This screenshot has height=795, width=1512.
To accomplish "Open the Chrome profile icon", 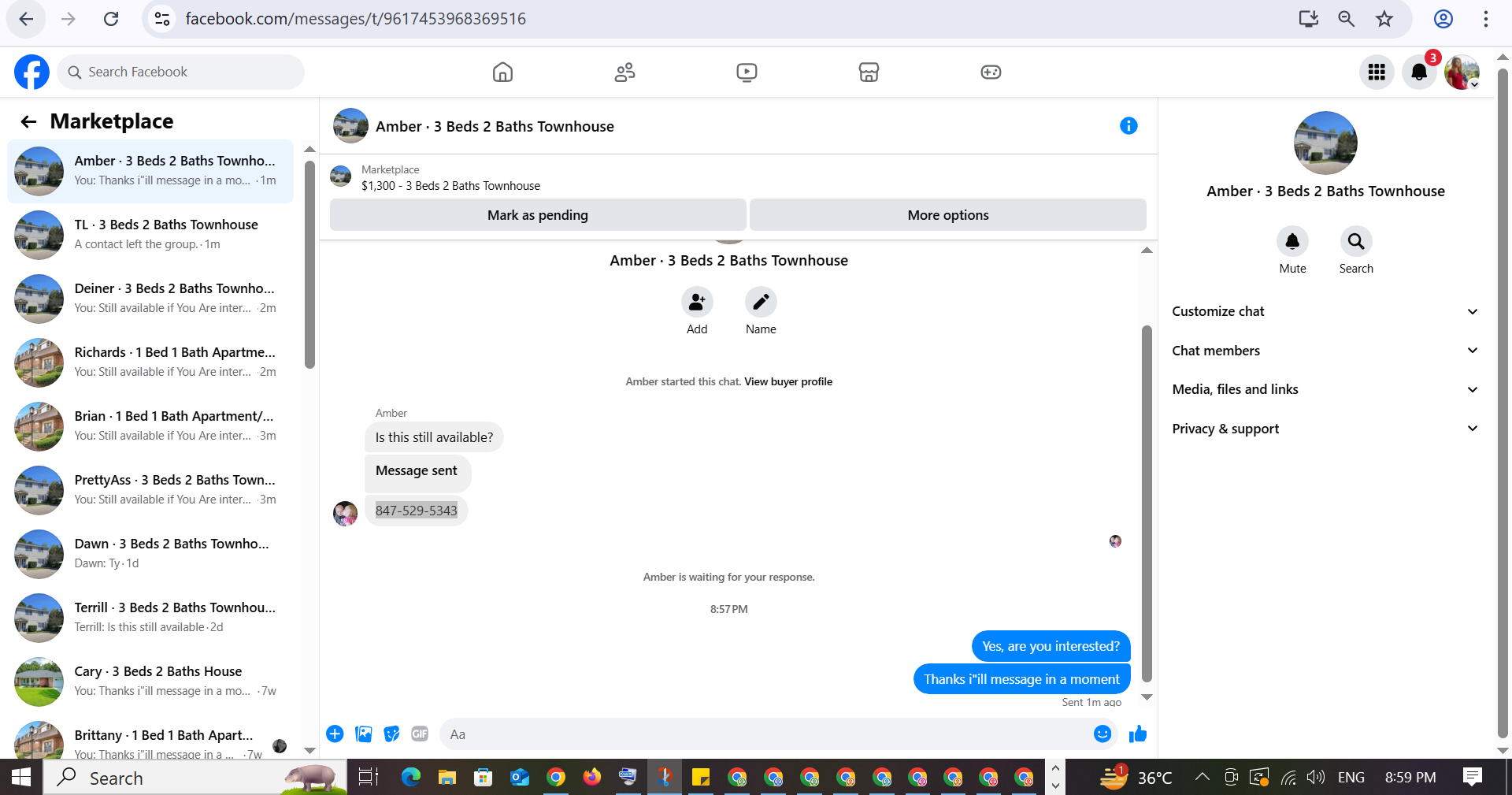I will point(1443,19).
